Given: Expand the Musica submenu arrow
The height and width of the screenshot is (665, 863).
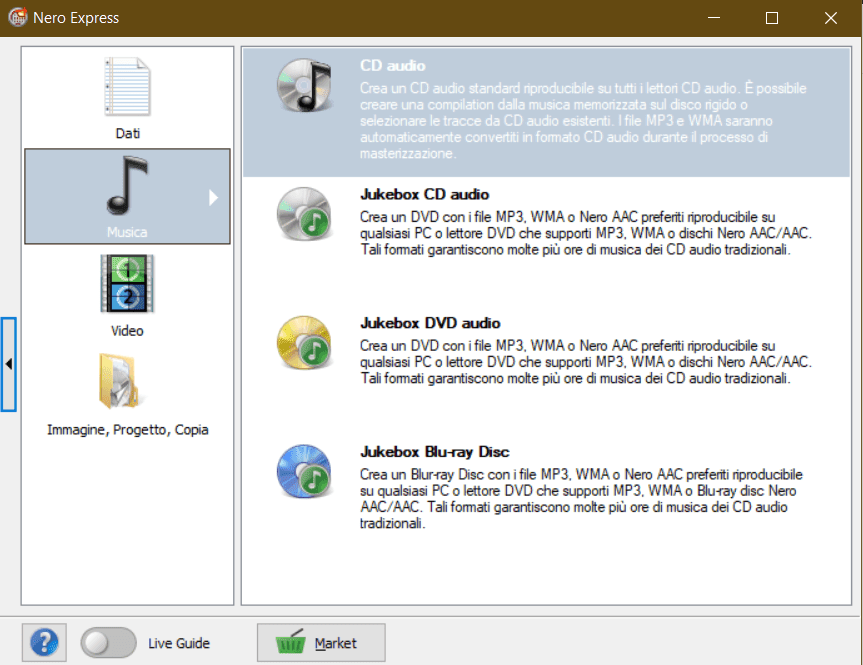Looking at the screenshot, I should [214, 198].
